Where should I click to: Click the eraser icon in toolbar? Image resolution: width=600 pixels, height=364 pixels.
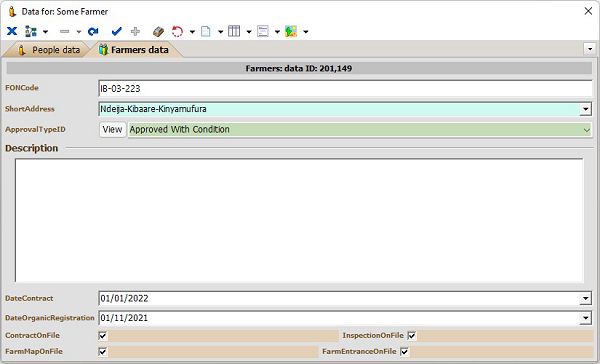point(158,31)
